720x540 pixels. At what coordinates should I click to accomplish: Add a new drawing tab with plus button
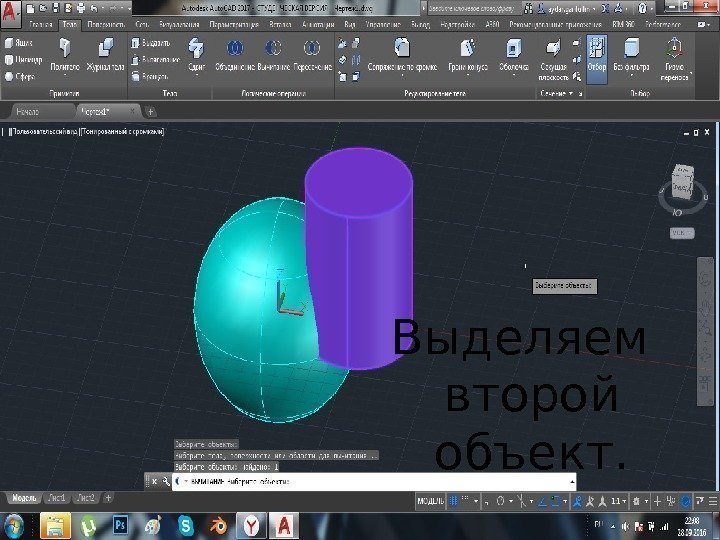(x=150, y=112)
